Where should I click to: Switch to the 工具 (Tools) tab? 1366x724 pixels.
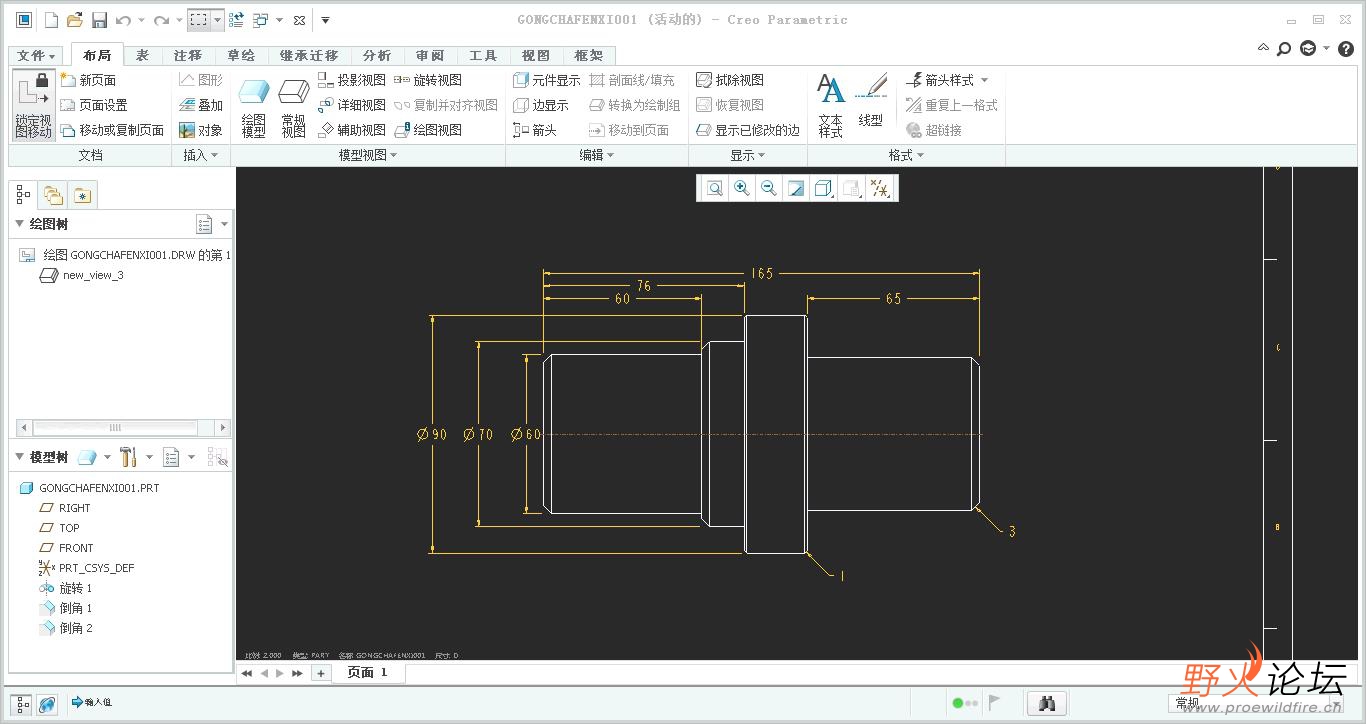[x=483, y=56]
